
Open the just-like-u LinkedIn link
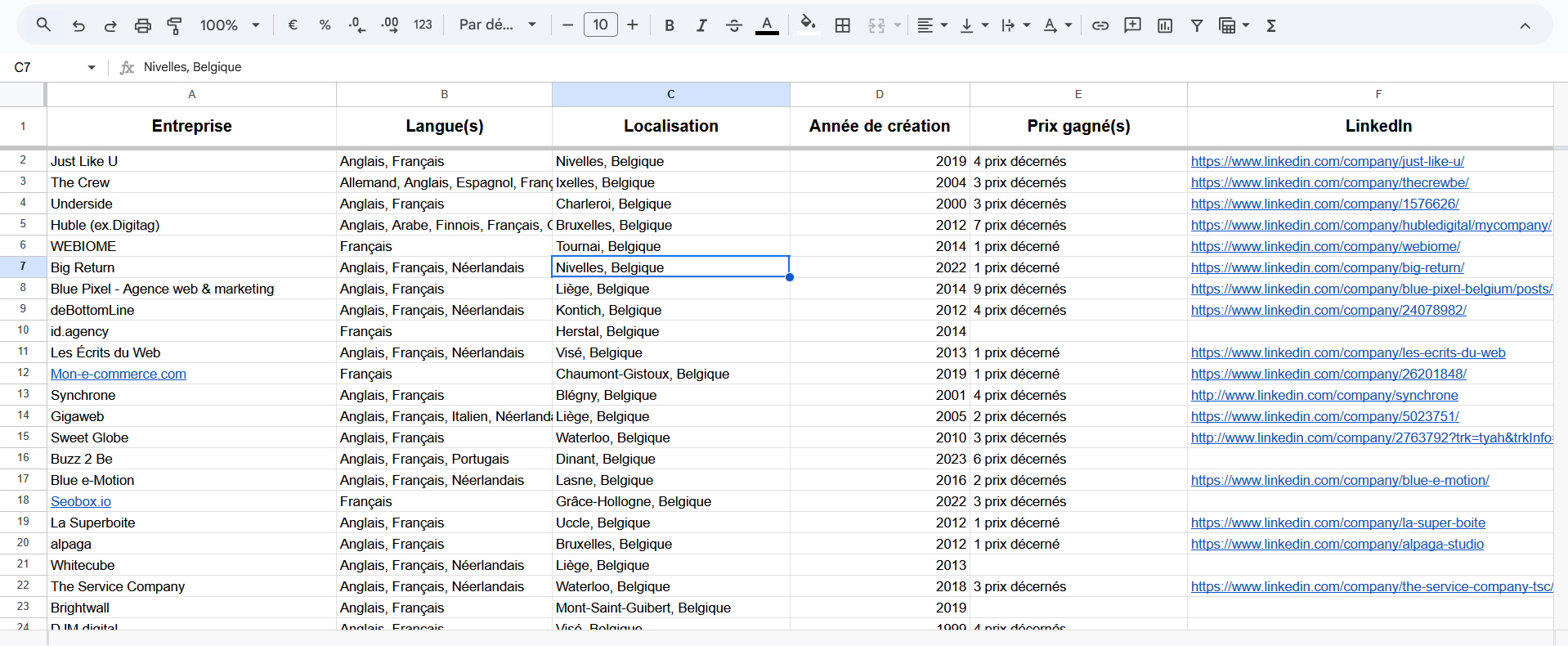coord(1328,161)
